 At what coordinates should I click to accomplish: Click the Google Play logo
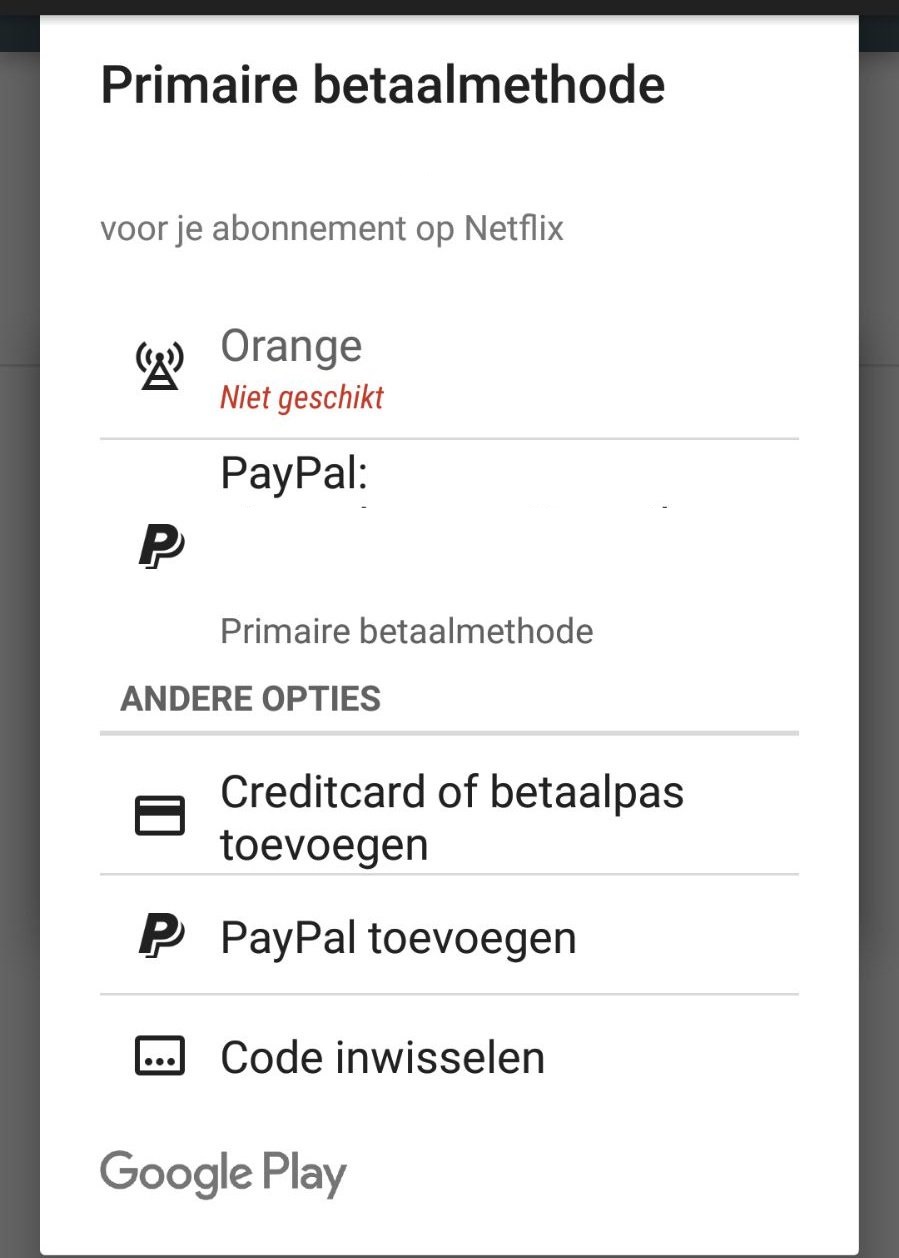(x=223, y=1173)
